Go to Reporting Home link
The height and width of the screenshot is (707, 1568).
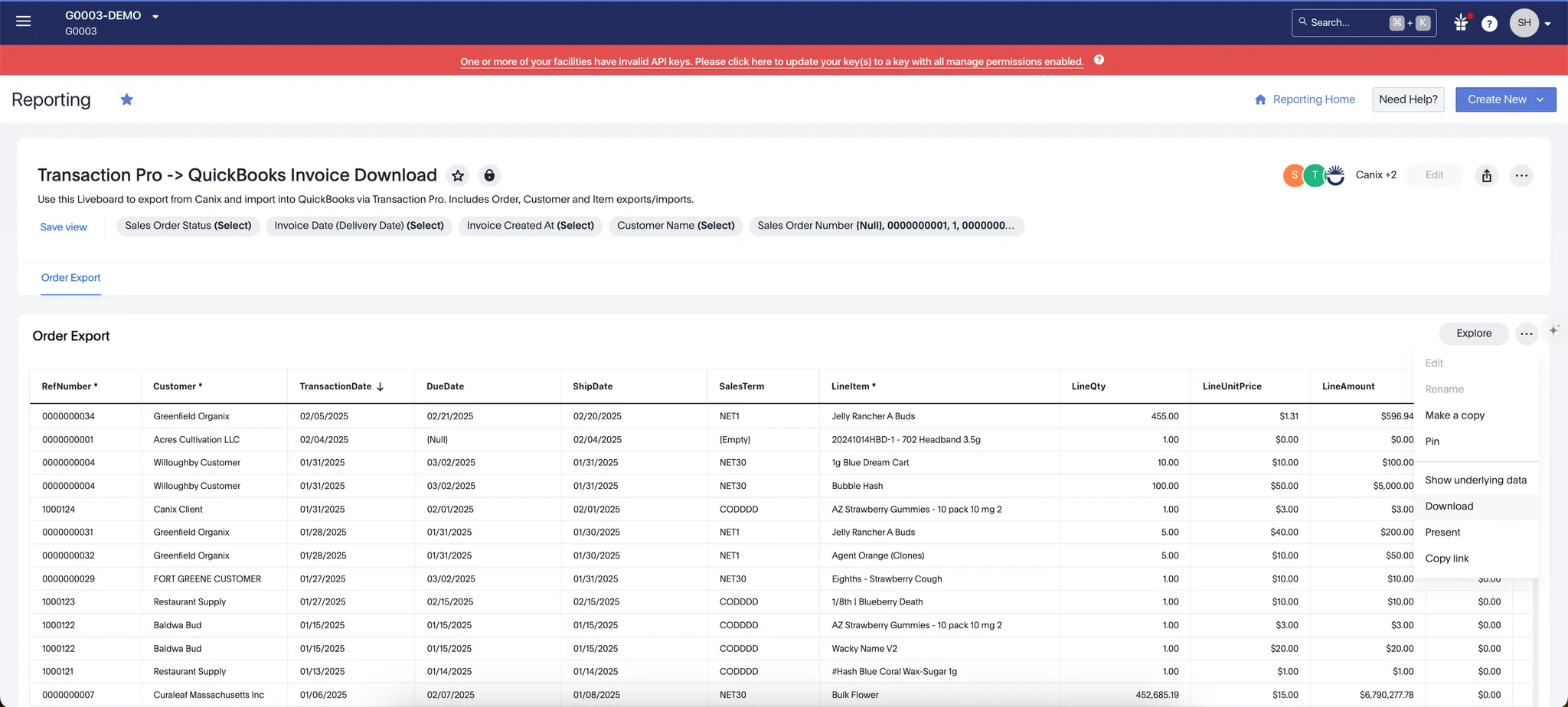click(1314, 99)
